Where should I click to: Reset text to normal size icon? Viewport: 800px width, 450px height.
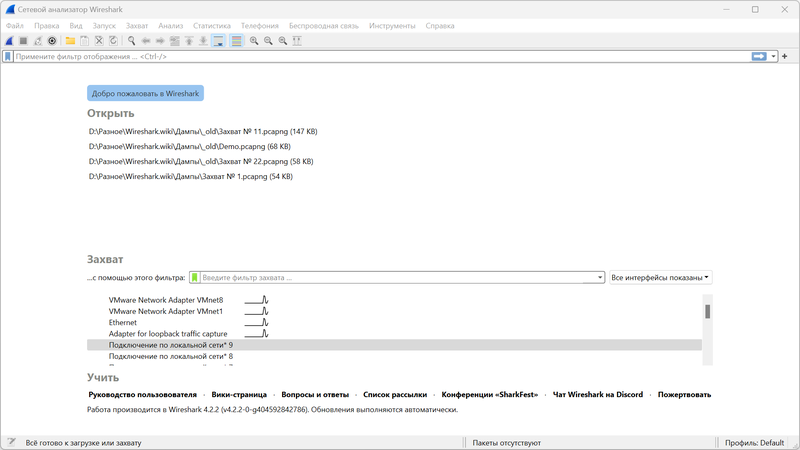[x=283, y=41]
